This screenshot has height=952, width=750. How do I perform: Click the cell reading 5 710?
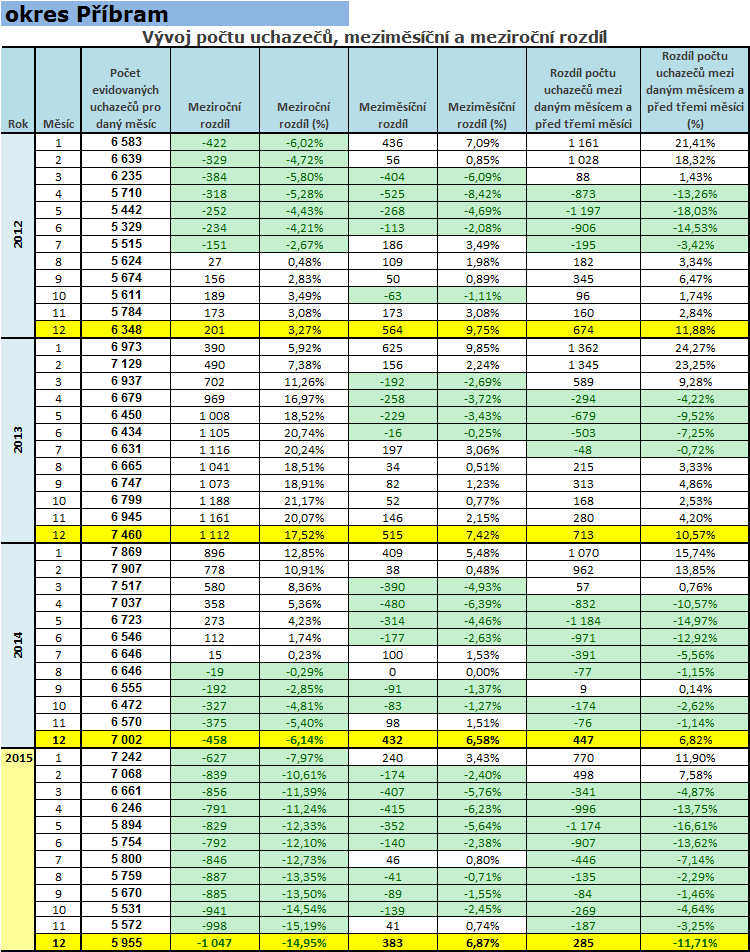(x=126, y=193)
